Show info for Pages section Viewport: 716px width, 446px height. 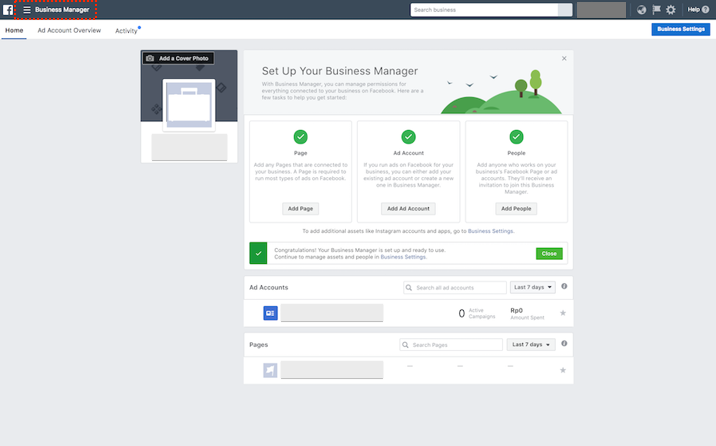coord(564,343)
